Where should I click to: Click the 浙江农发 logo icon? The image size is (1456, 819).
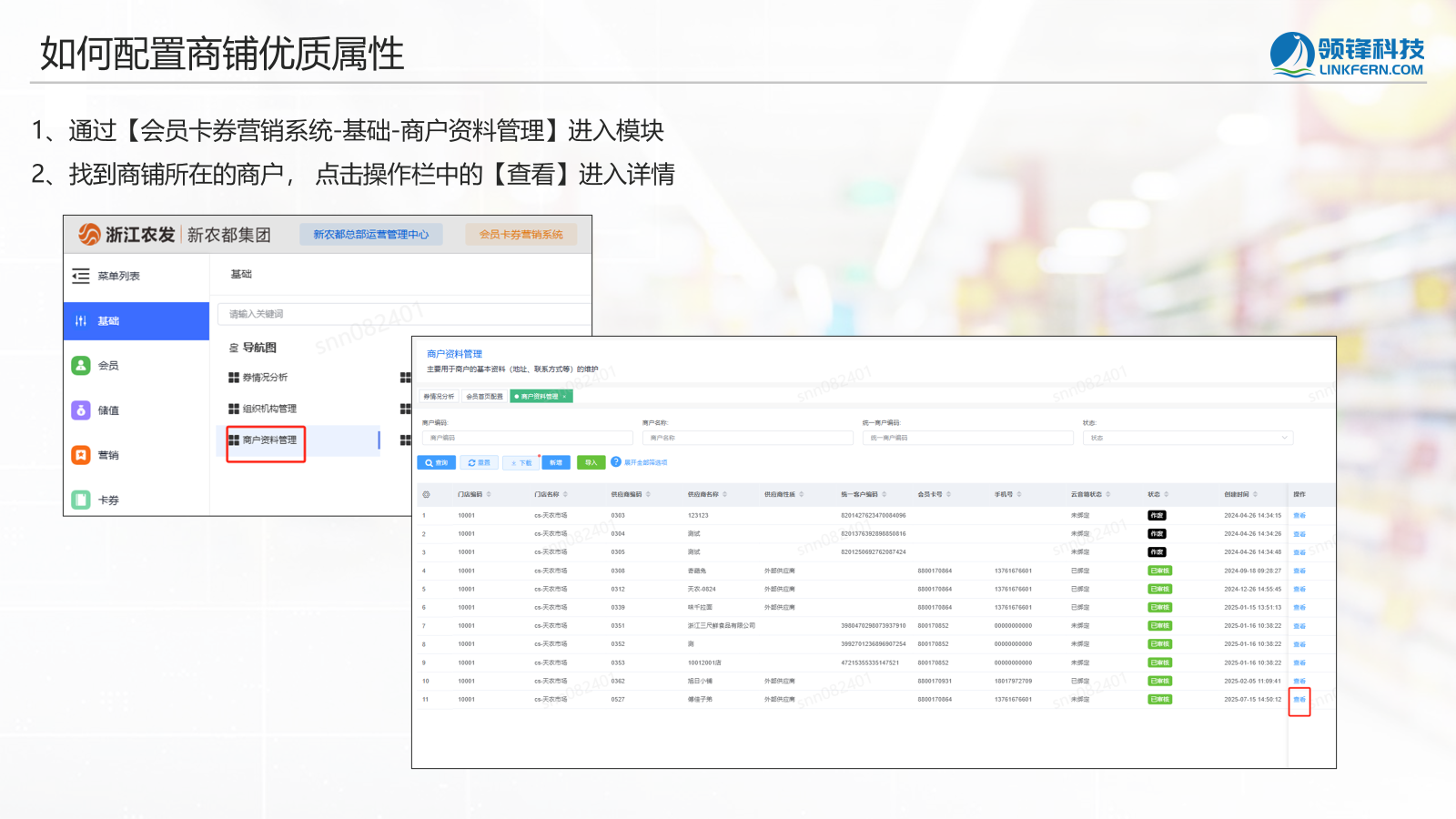[89, 235]
